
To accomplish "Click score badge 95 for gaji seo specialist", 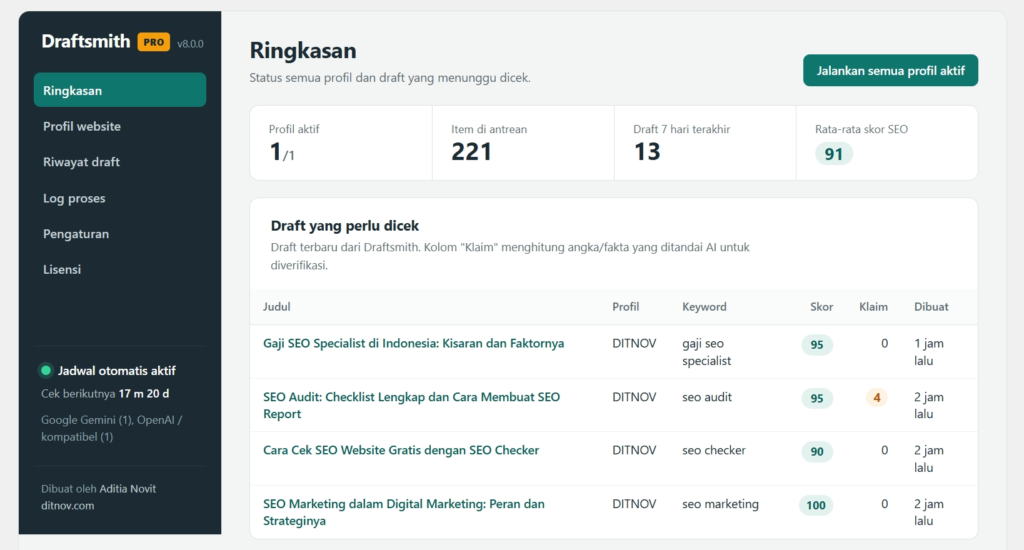I will [x=816, y=345].
